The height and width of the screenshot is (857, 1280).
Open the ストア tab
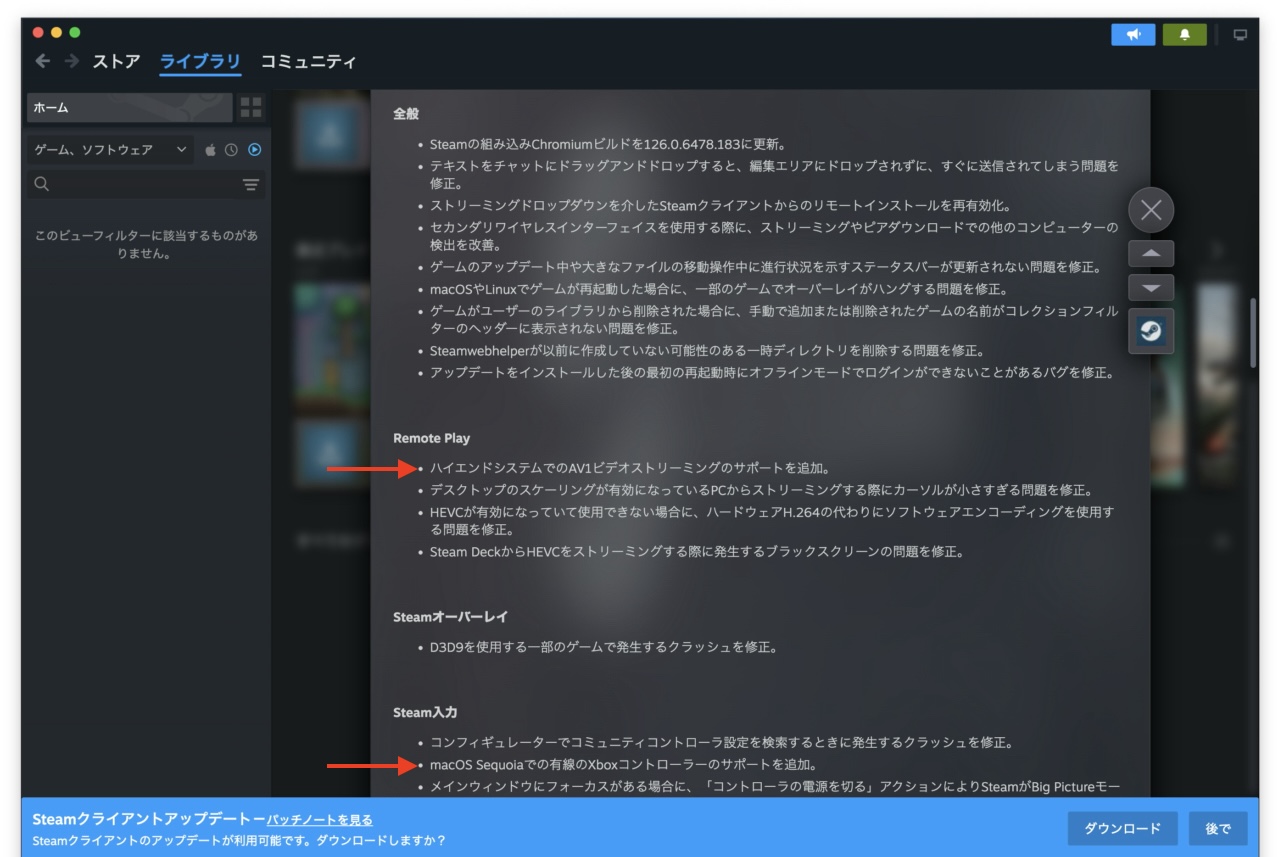point(117,61)
